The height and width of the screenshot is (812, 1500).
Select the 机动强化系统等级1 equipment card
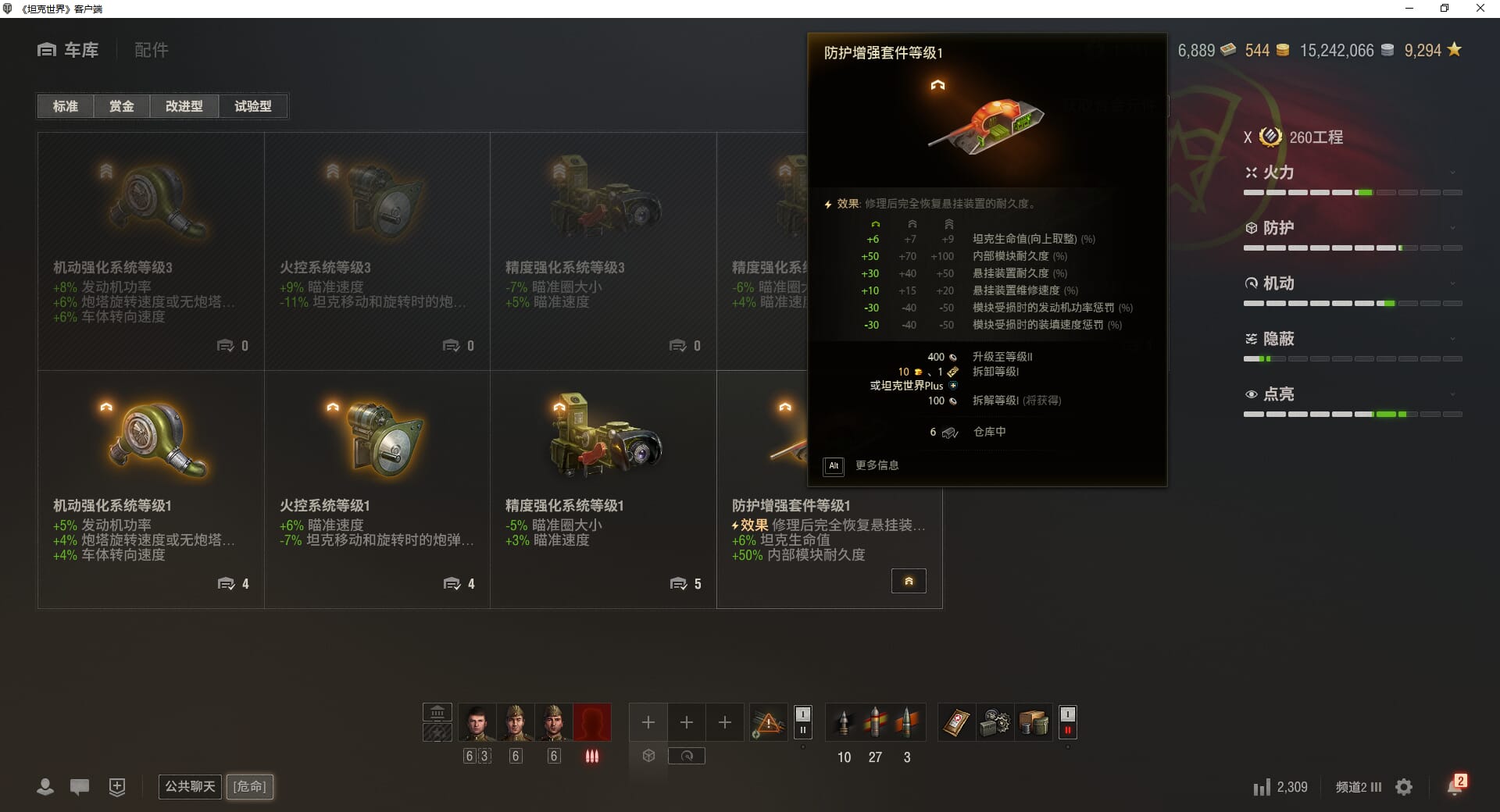pyautogui.click(x=151, y=490)
